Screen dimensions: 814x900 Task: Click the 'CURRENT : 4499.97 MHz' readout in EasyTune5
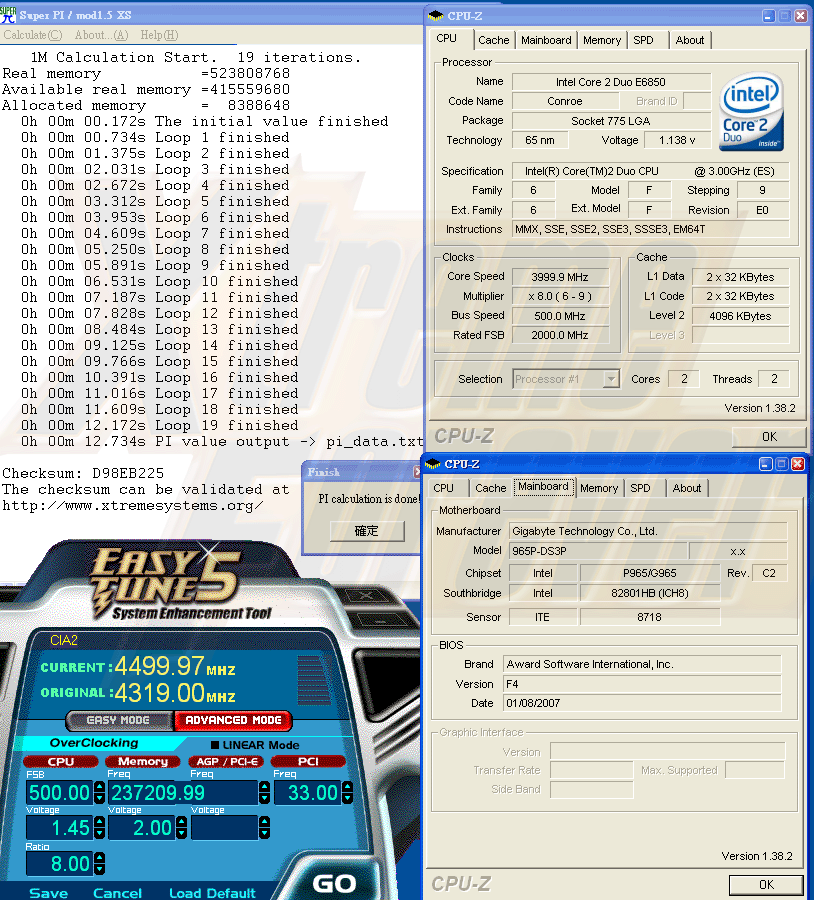coord(138,666)
